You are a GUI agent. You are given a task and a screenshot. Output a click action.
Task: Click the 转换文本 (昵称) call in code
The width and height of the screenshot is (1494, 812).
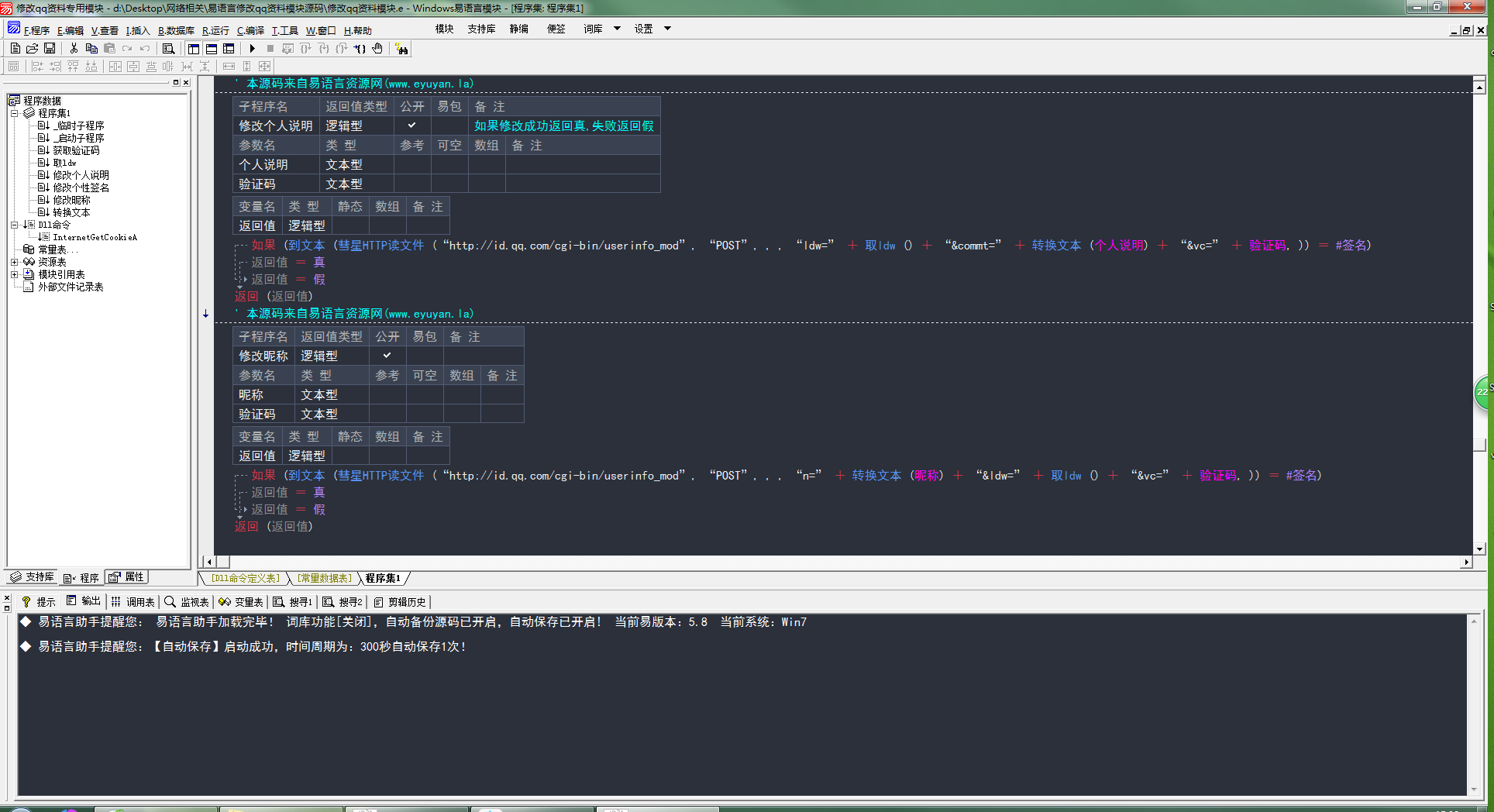[897, 476]
